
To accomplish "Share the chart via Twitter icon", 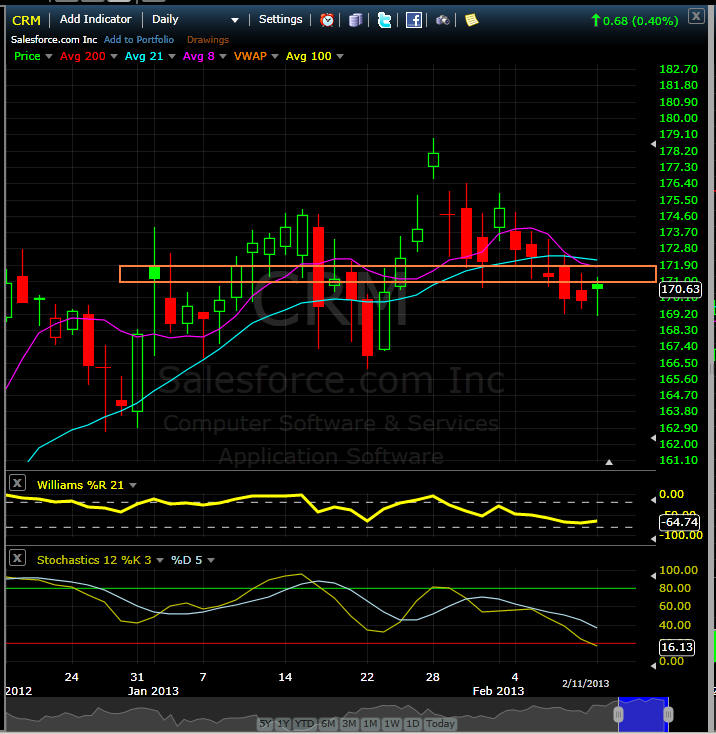I will click(x=384, y=19).
